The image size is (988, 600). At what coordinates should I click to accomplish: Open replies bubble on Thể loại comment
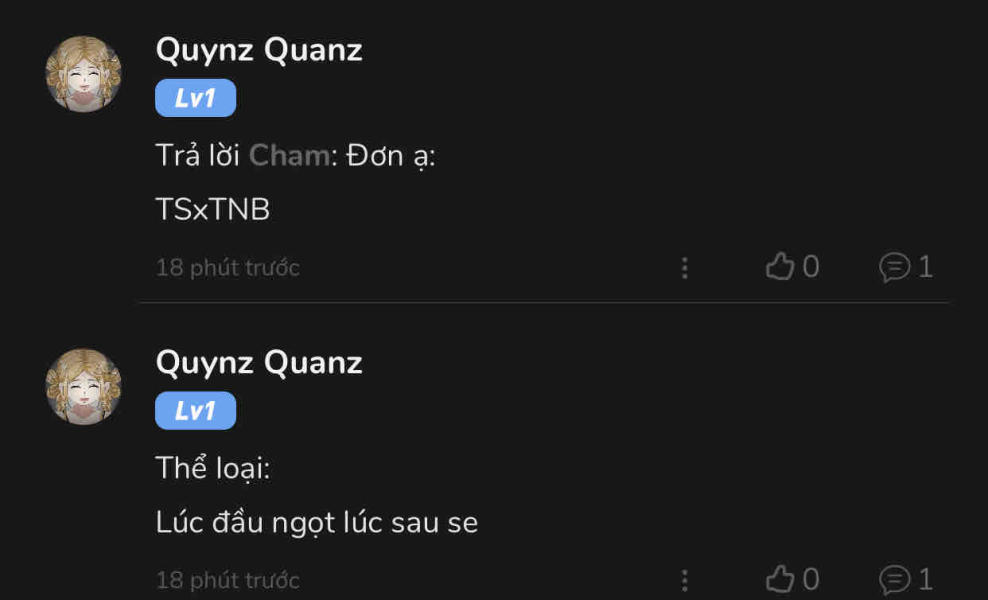(x=895, y=580)
